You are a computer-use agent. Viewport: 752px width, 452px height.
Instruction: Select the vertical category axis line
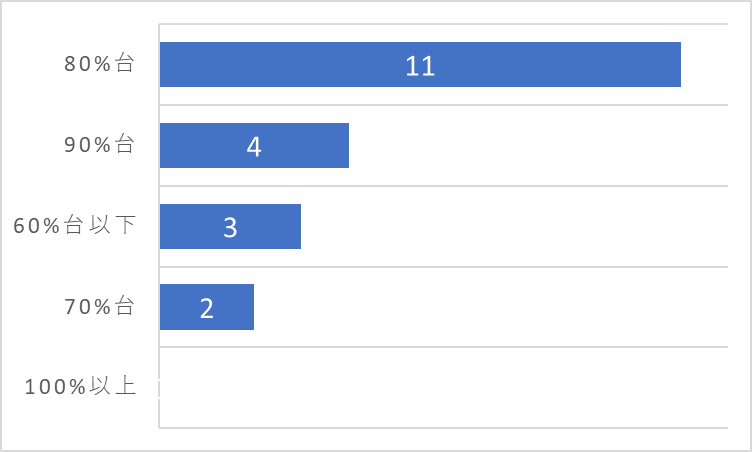click(159, 226)
